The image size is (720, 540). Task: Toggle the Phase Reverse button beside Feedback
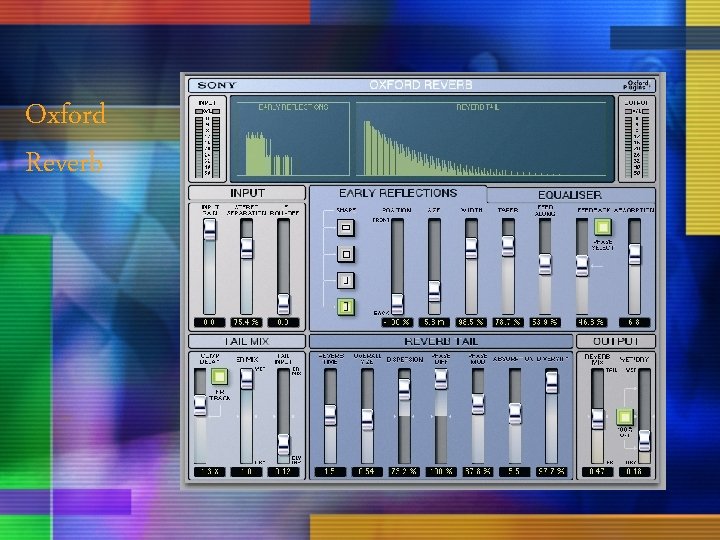(x=603, y=226)
